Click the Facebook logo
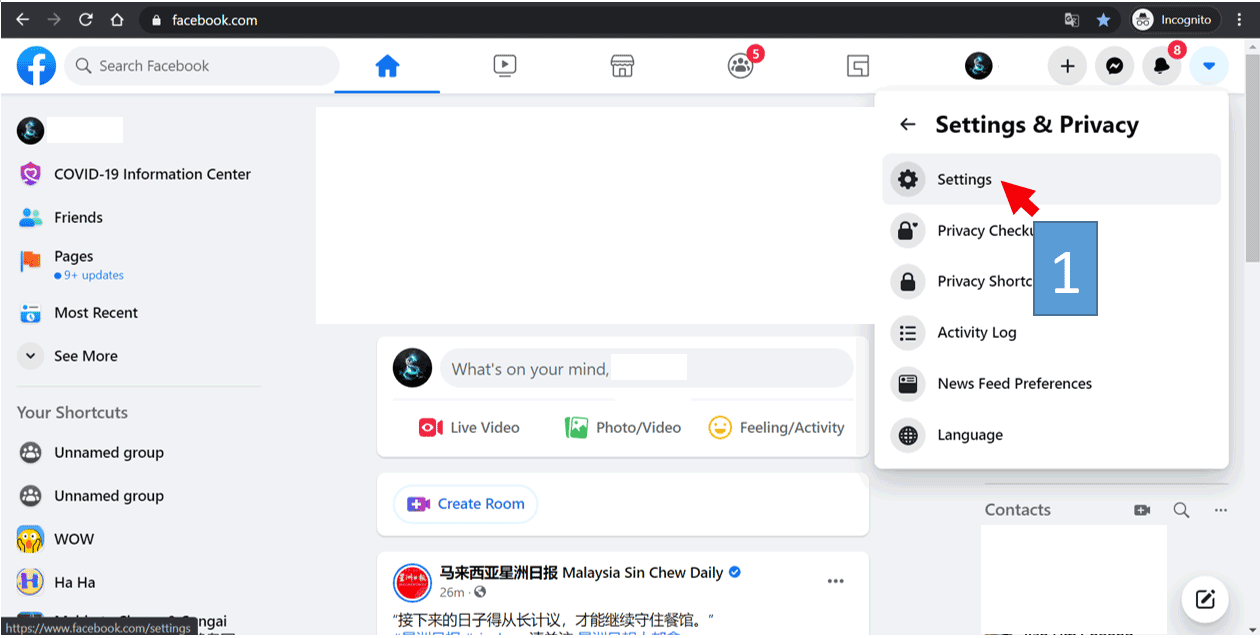Screen dimensions: 1260x638 (x=36, y=66)
